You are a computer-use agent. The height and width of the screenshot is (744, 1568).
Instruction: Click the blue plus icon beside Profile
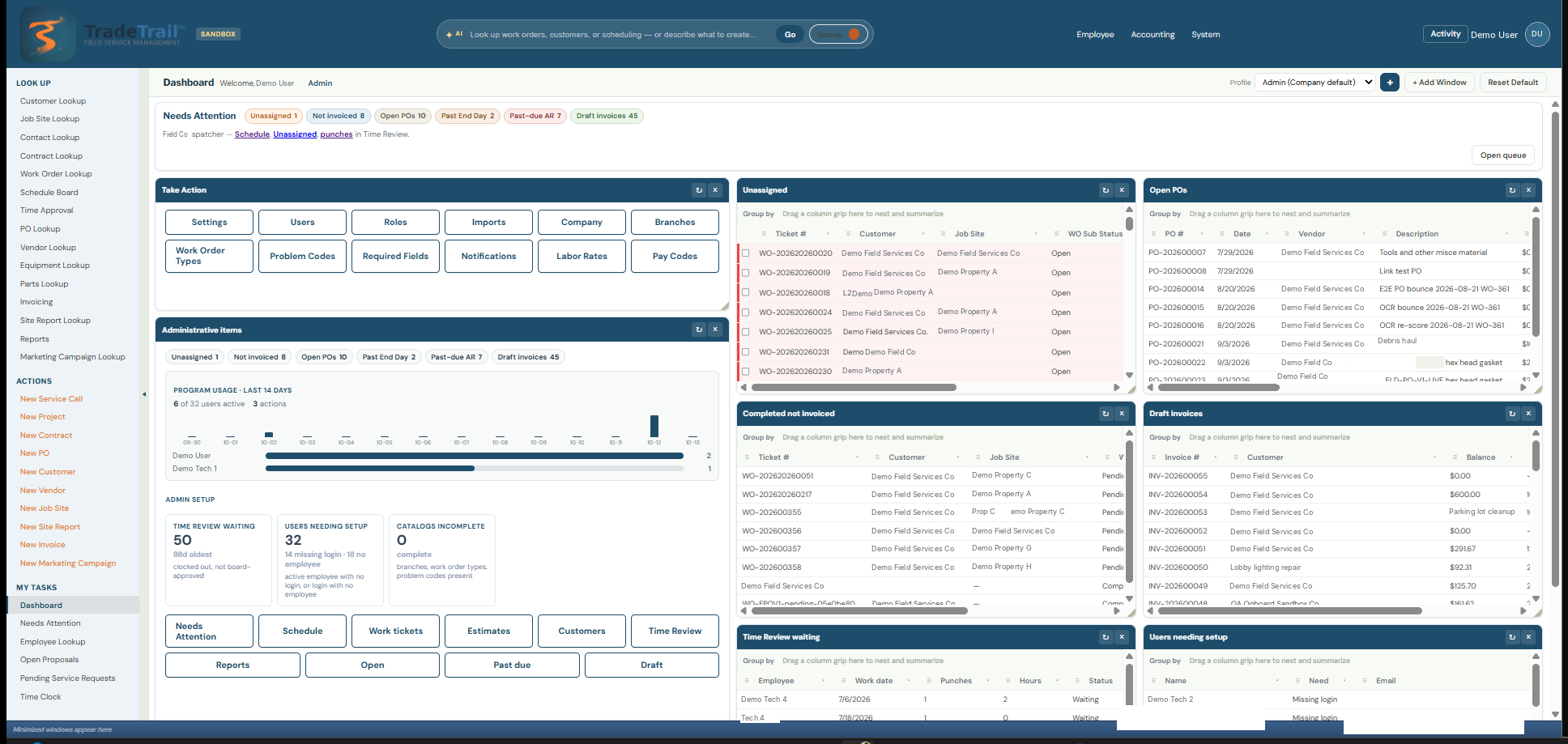1390,83
